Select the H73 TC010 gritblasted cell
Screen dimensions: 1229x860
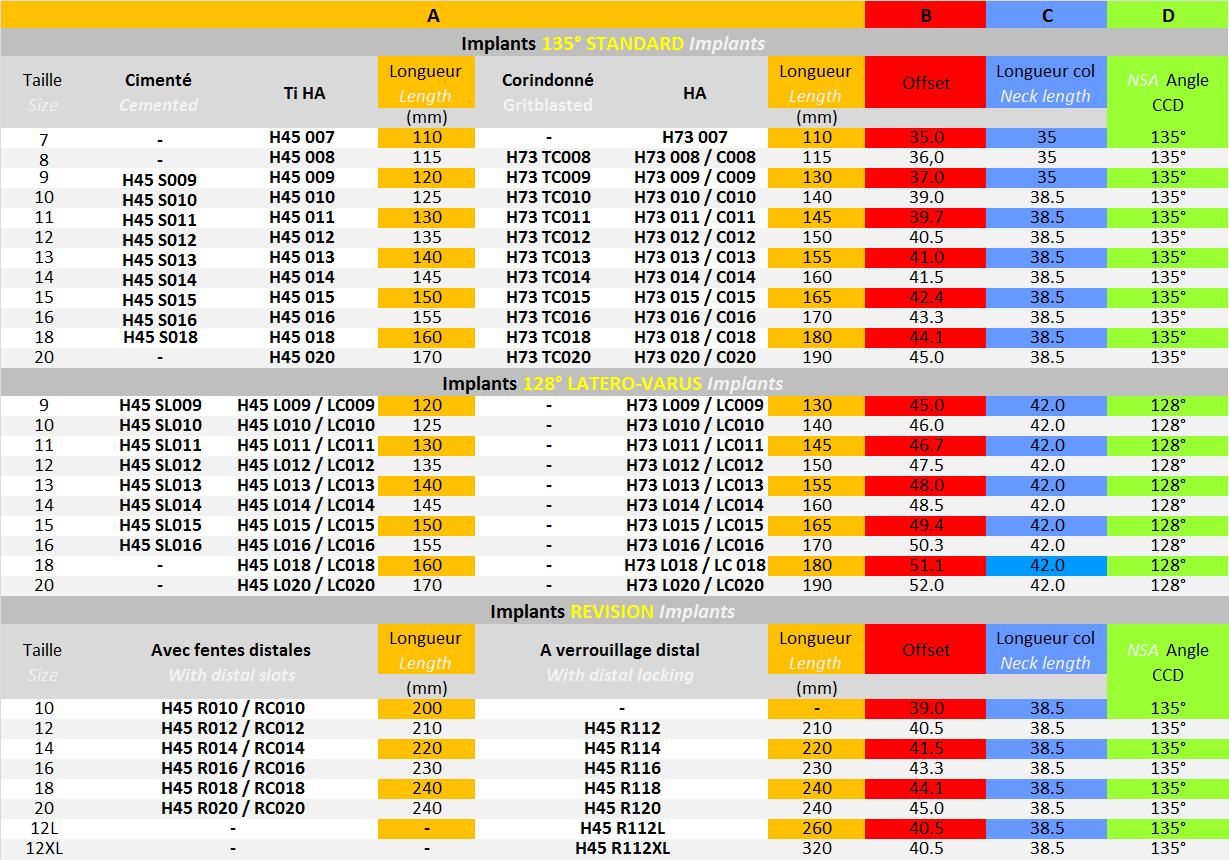pyautogui.click(x=548, y=198)
